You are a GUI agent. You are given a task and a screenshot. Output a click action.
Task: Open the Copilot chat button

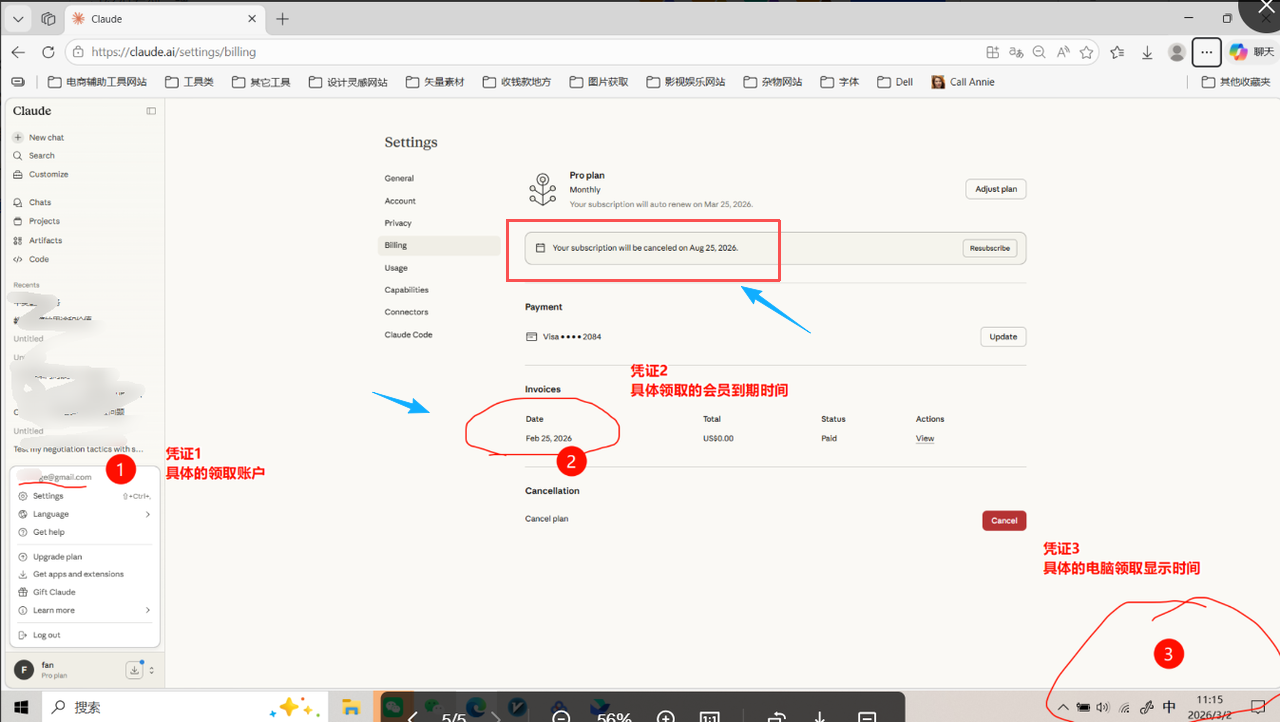pos(1250,52)
